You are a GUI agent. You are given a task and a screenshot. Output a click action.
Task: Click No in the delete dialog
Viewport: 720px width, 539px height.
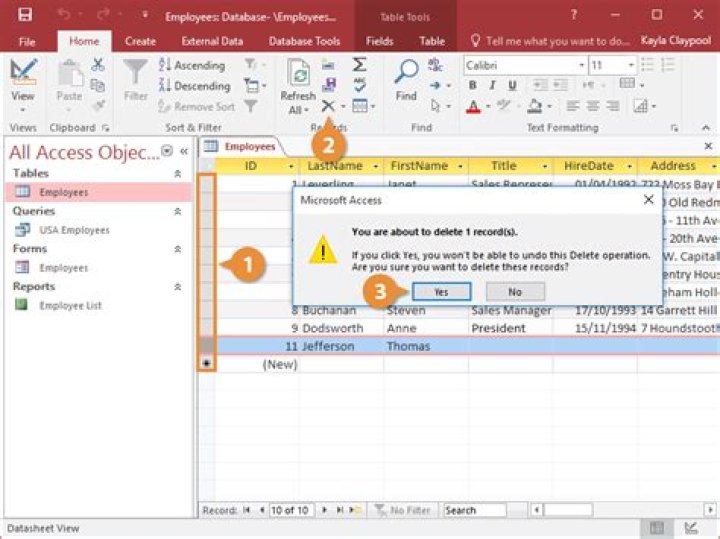coord(515,292)
